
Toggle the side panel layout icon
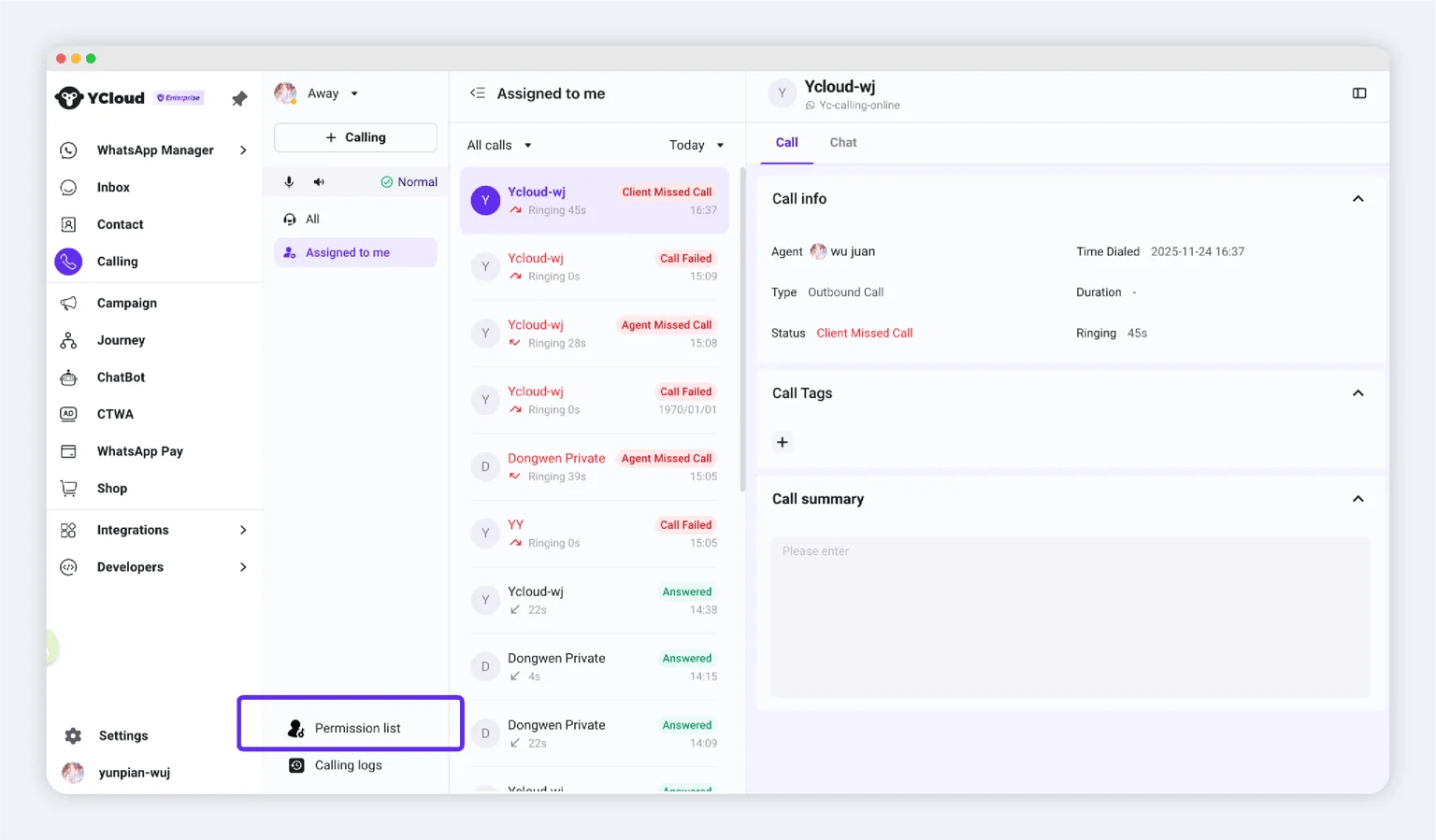coord(1359,93)
